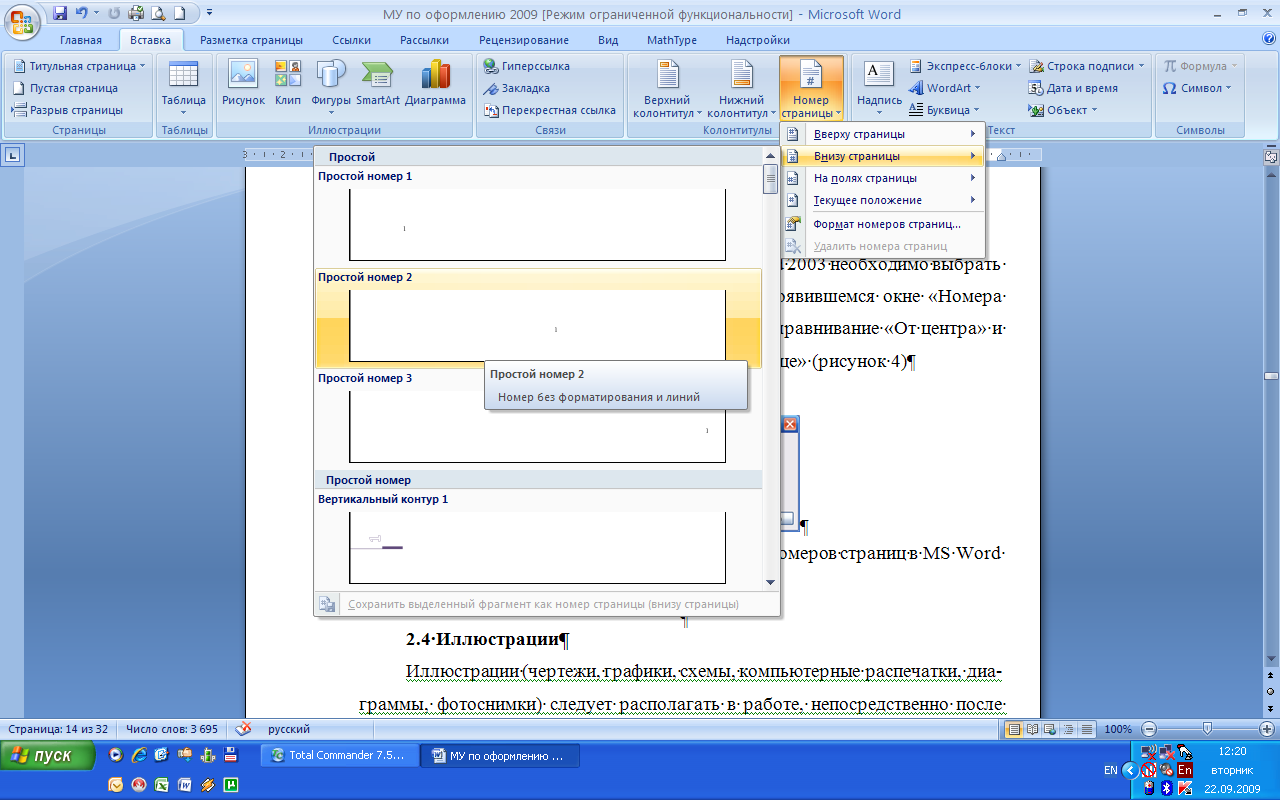Click русский language in status bar
The height and width of the screenshot is (800, 1280).
(x=289, y=729)
